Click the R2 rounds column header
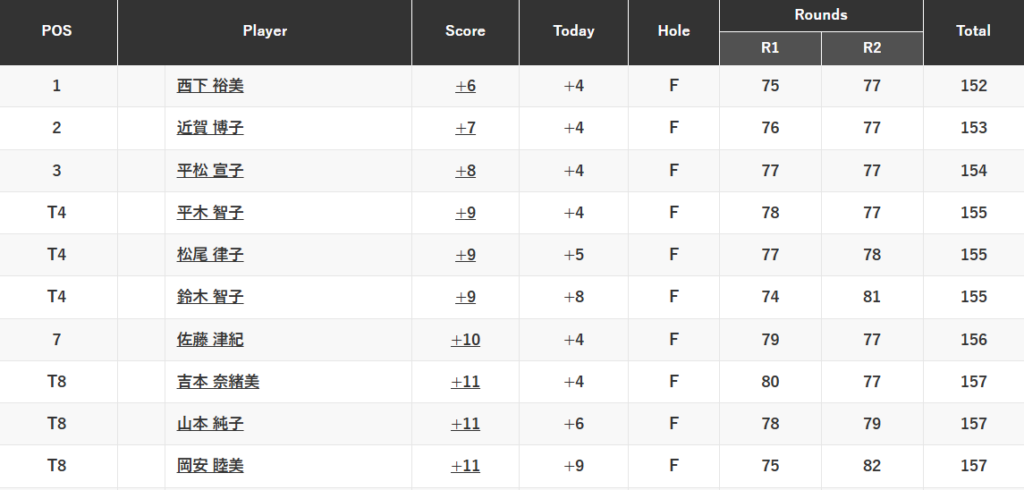1024x490 pixels. coord(872,49)
